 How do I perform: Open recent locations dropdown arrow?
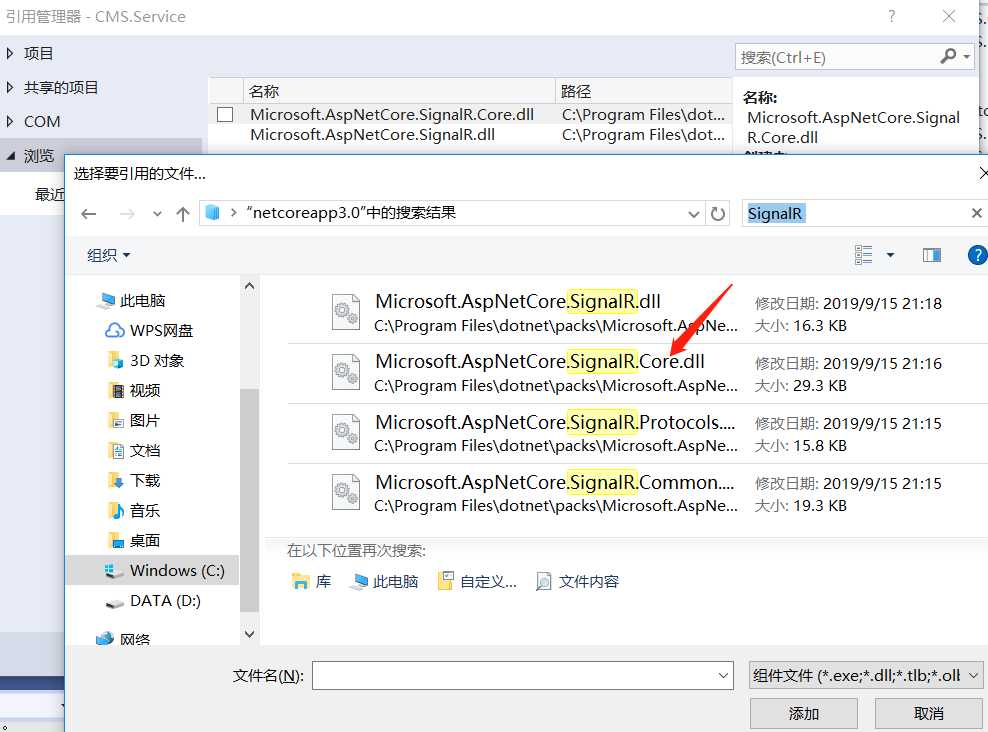[x=157, y=214]
